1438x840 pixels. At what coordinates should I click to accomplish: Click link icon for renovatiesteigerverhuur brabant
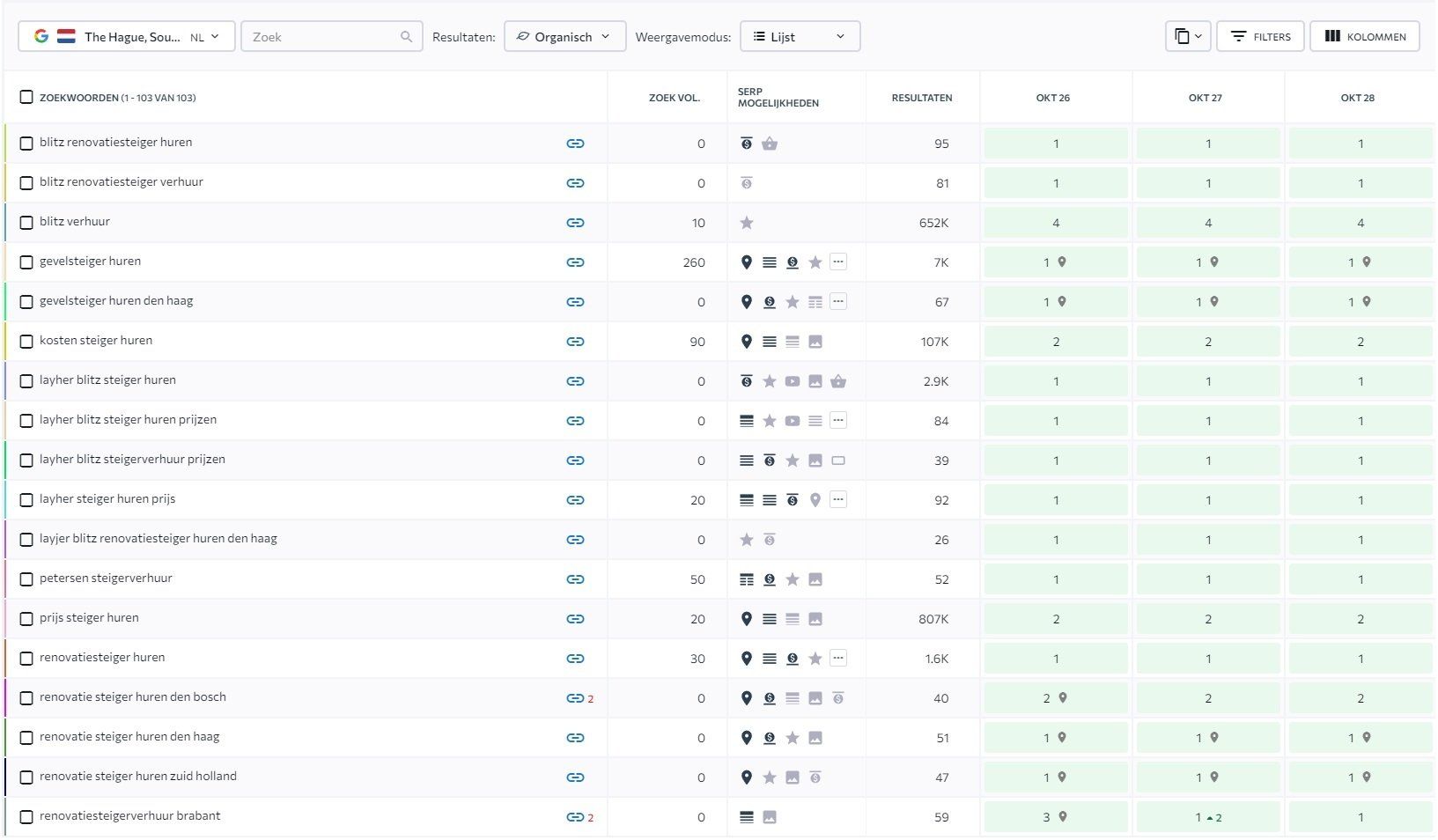pyautogui.click(x=575, y=817)
